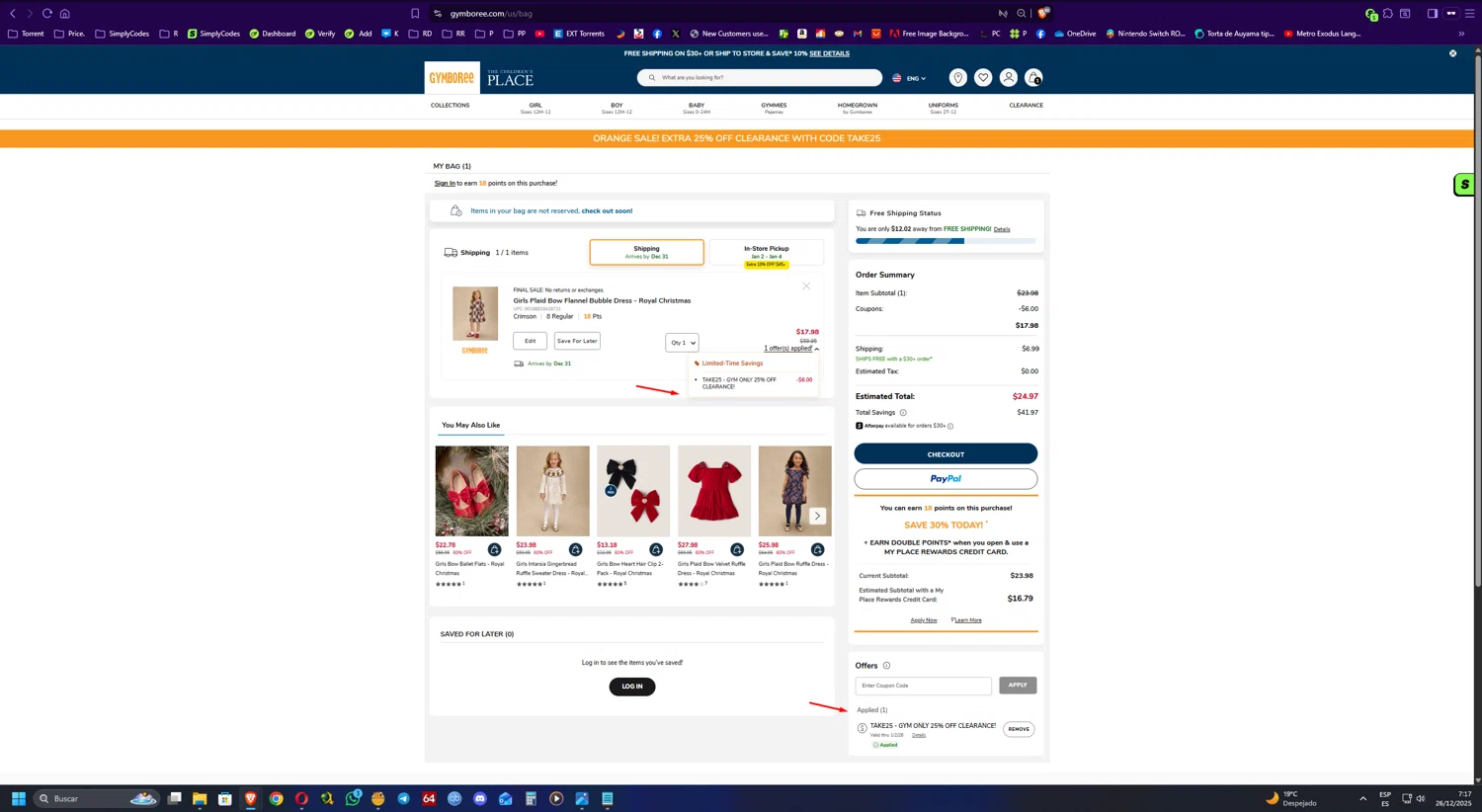Expand hidden bookmarks with the chevron
This screenshot has width=1482, height=812.
[x=1461, y=34]
